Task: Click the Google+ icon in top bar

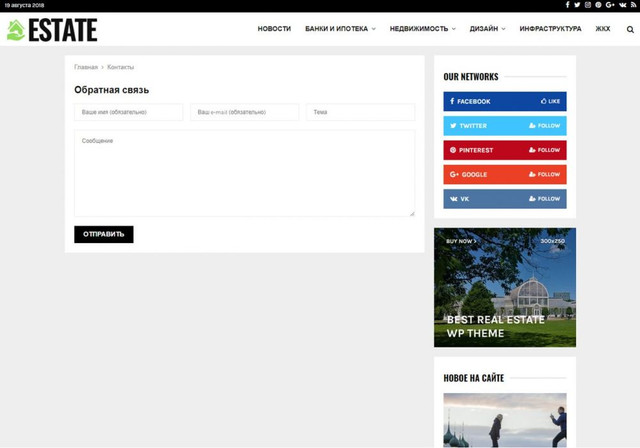Action: [x=610, y=5]
